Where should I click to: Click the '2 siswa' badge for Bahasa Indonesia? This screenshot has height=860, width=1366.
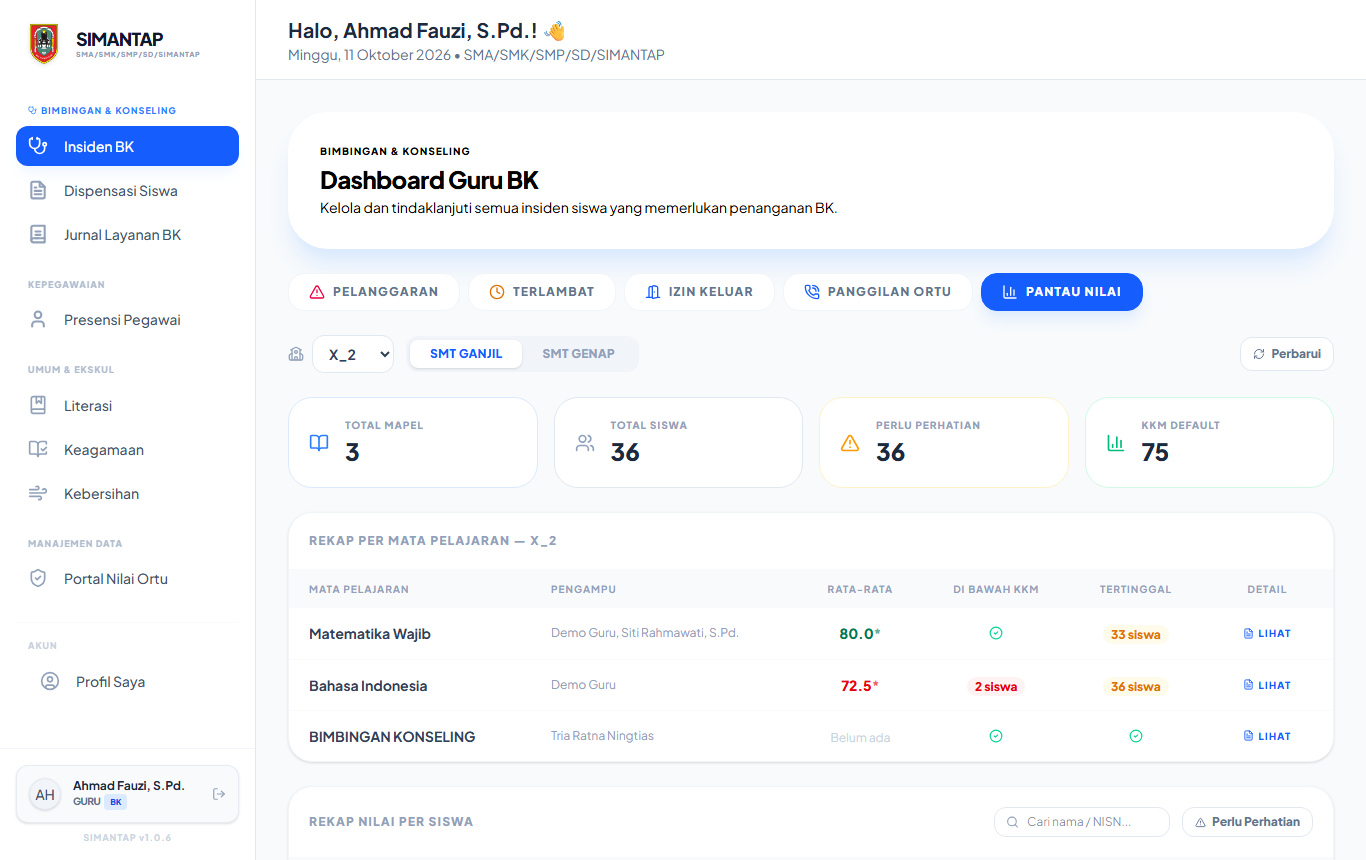click(x=995, y=687)
